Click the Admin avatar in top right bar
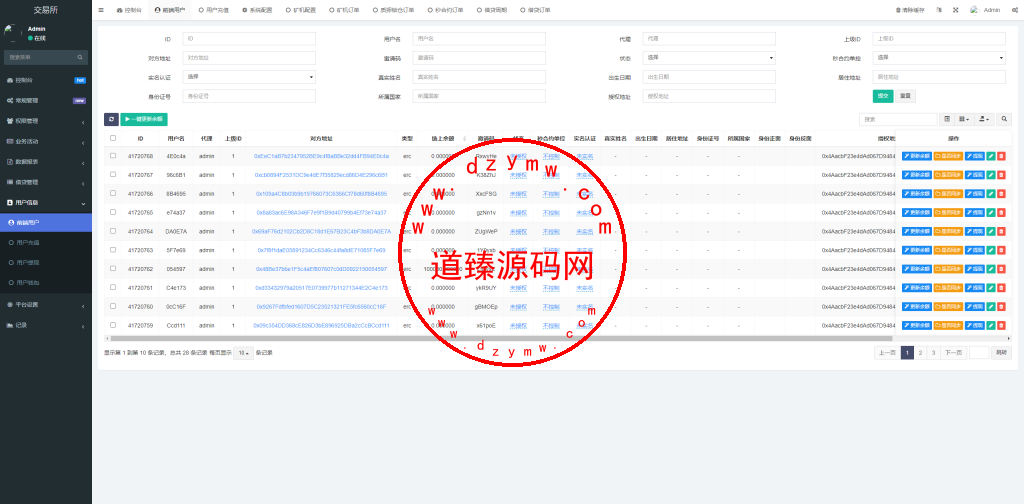 974,10
